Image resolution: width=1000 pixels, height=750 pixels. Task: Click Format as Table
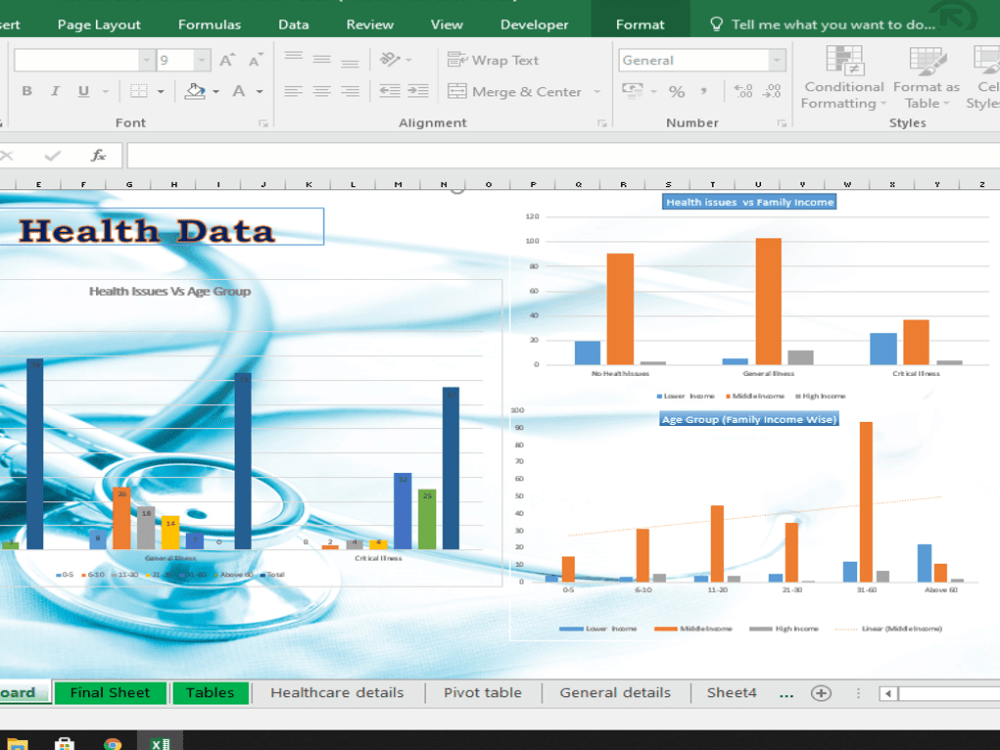(x=925, y=80)
